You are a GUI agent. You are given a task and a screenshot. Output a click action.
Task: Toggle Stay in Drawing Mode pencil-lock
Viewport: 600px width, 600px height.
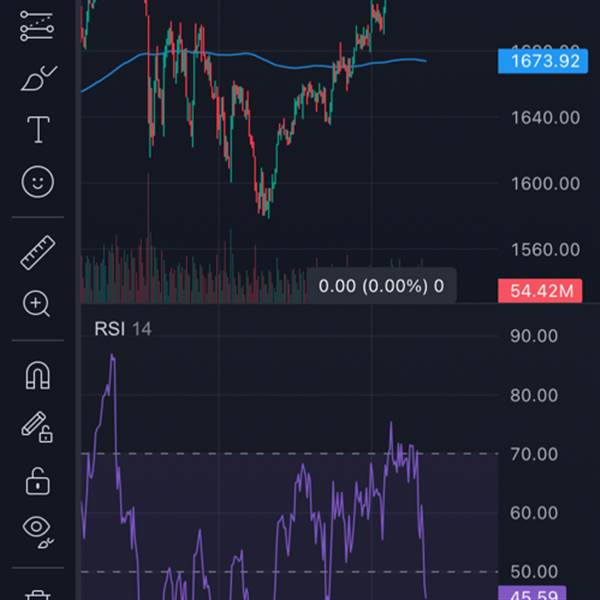coord(38,427)
